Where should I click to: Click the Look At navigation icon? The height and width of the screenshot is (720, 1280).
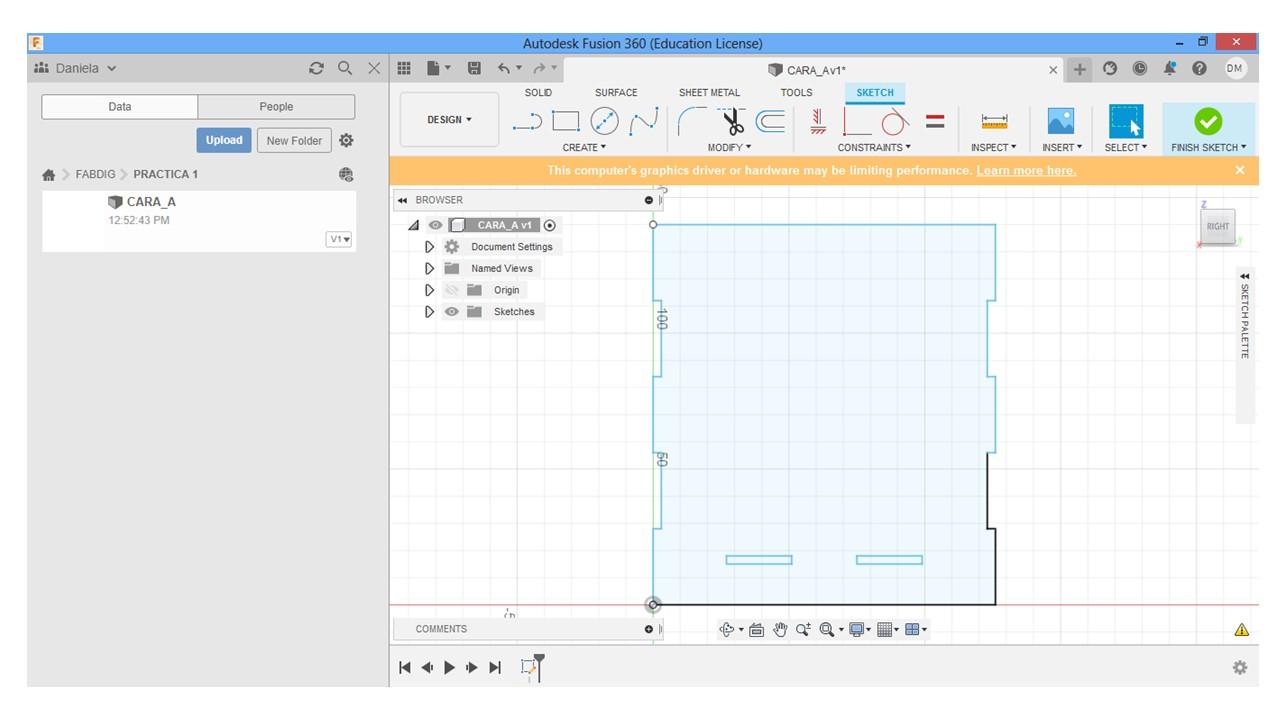pos(756,630)
